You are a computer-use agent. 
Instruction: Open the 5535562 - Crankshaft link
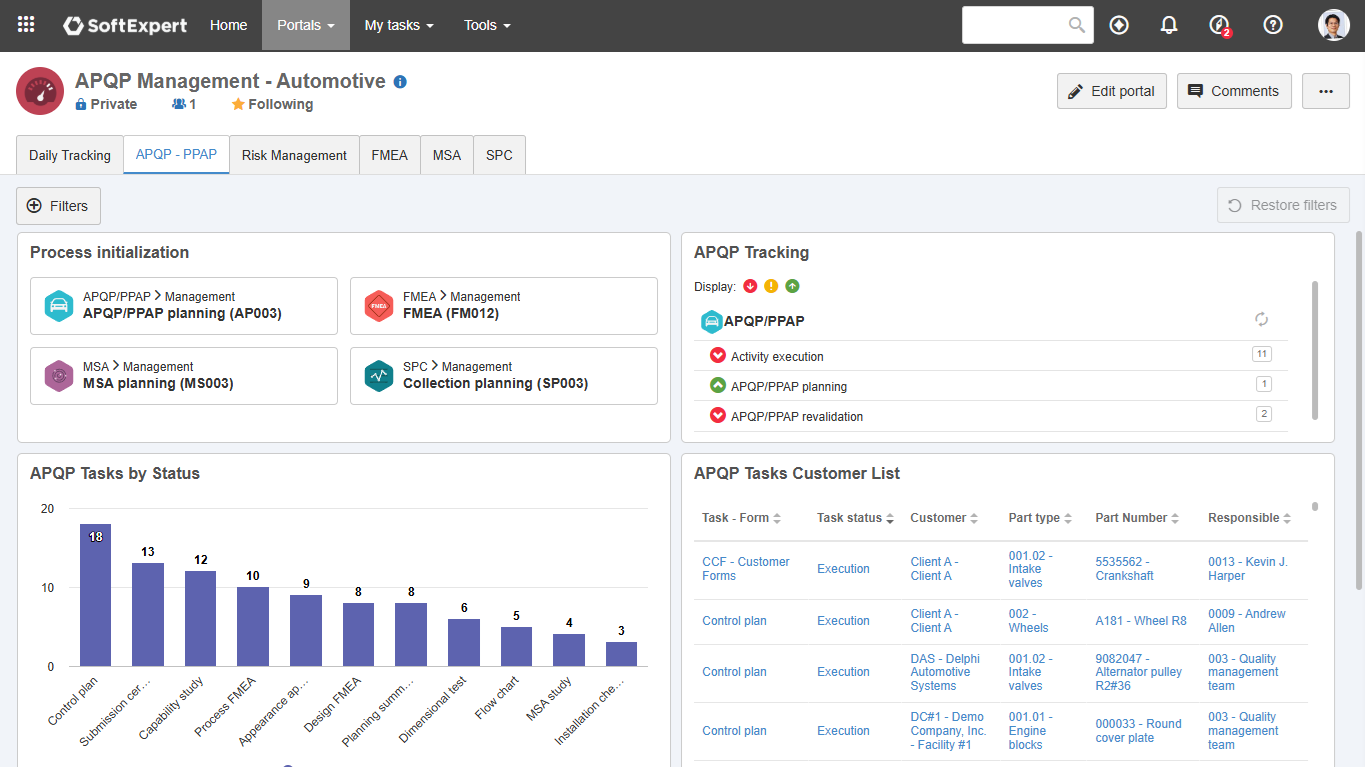click(1125, 569)
